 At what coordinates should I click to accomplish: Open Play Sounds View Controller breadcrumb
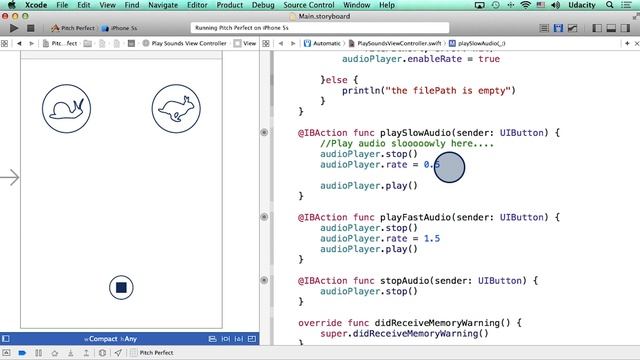click(184, 43)
